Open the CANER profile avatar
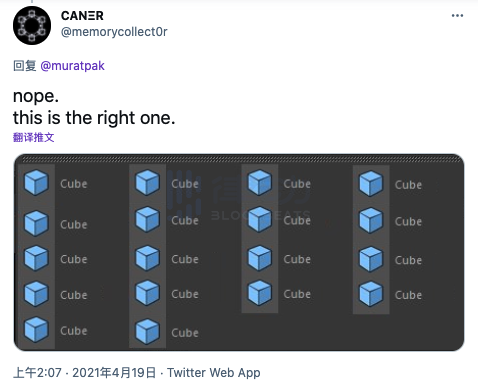This screenshot has height=392, width=478. click(32, 25)
